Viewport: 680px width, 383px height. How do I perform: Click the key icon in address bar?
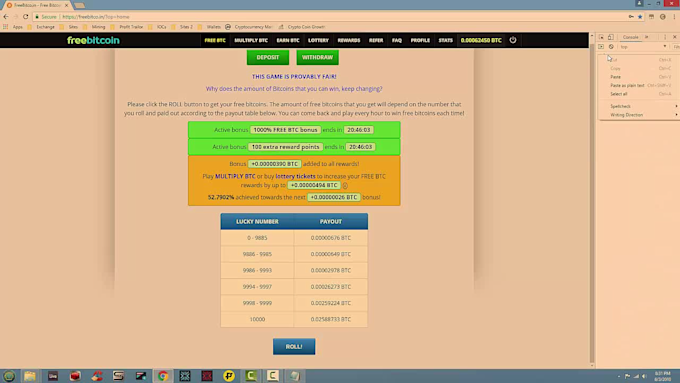pos(631,16)
